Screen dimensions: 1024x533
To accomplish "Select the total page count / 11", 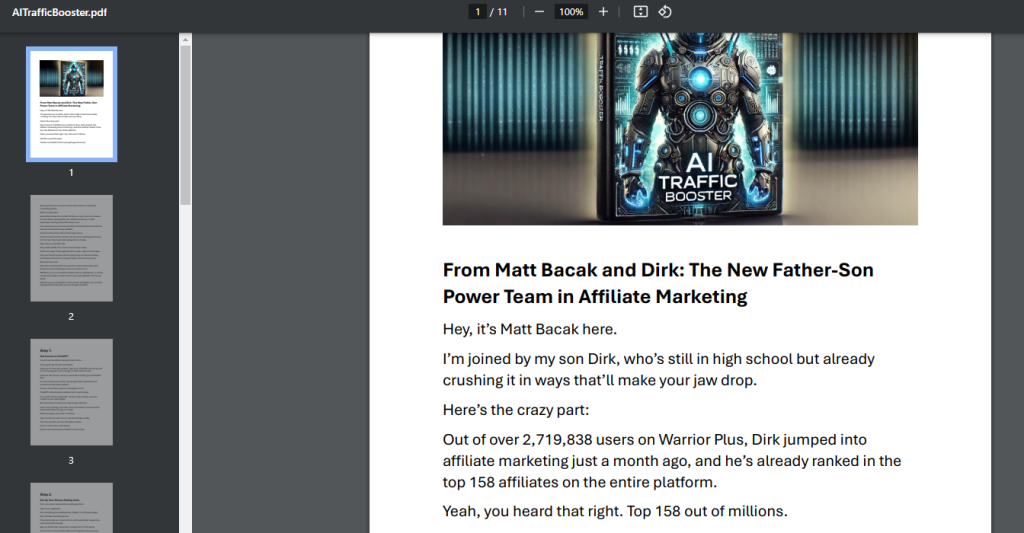I will [499, 12].
